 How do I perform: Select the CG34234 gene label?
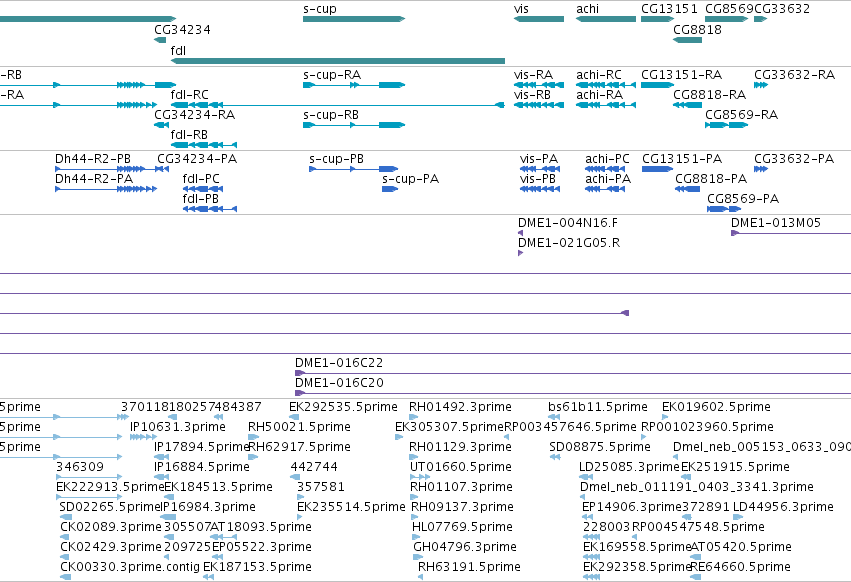point(182,29)
